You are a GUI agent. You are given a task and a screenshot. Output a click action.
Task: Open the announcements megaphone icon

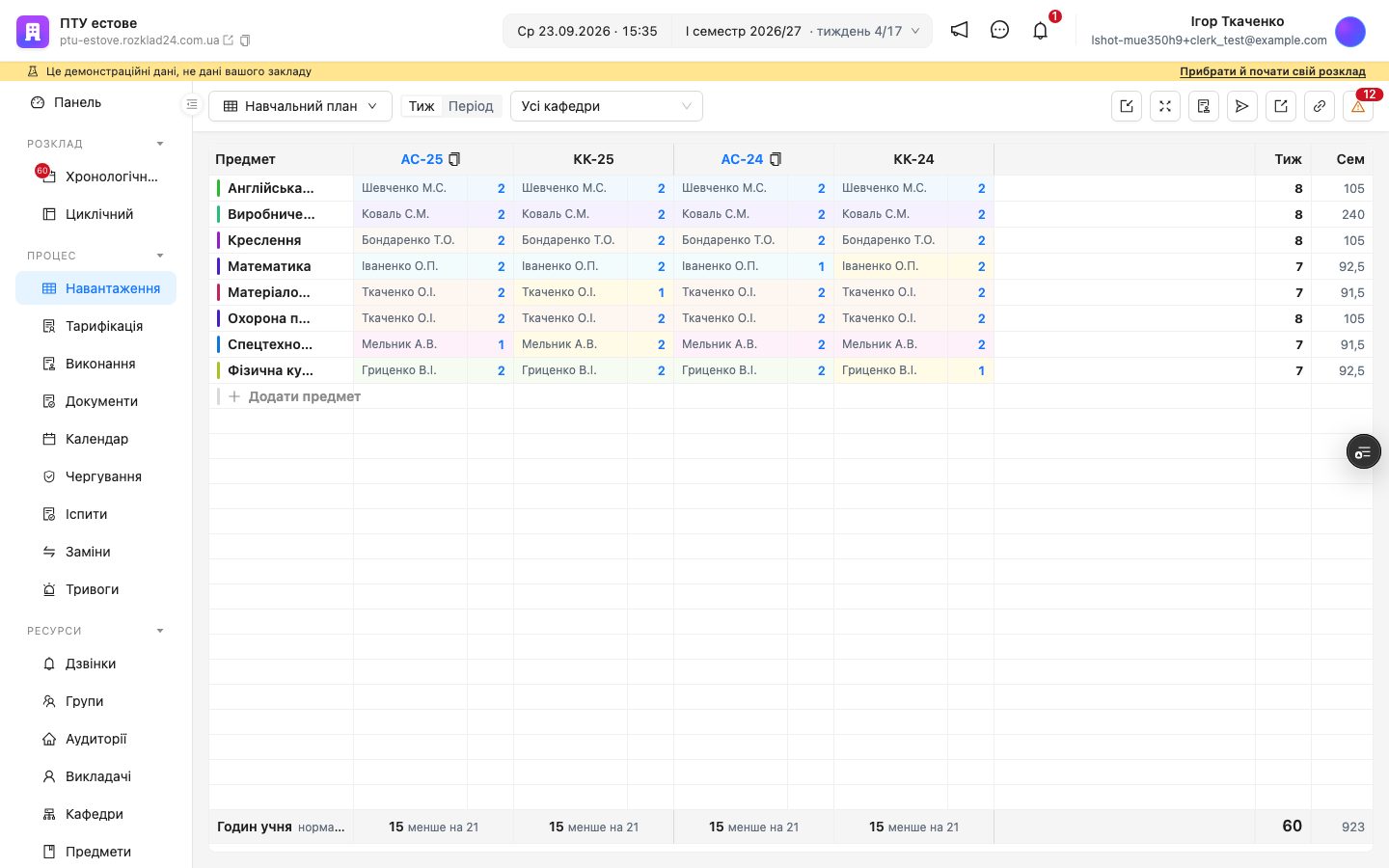(959, 30)
